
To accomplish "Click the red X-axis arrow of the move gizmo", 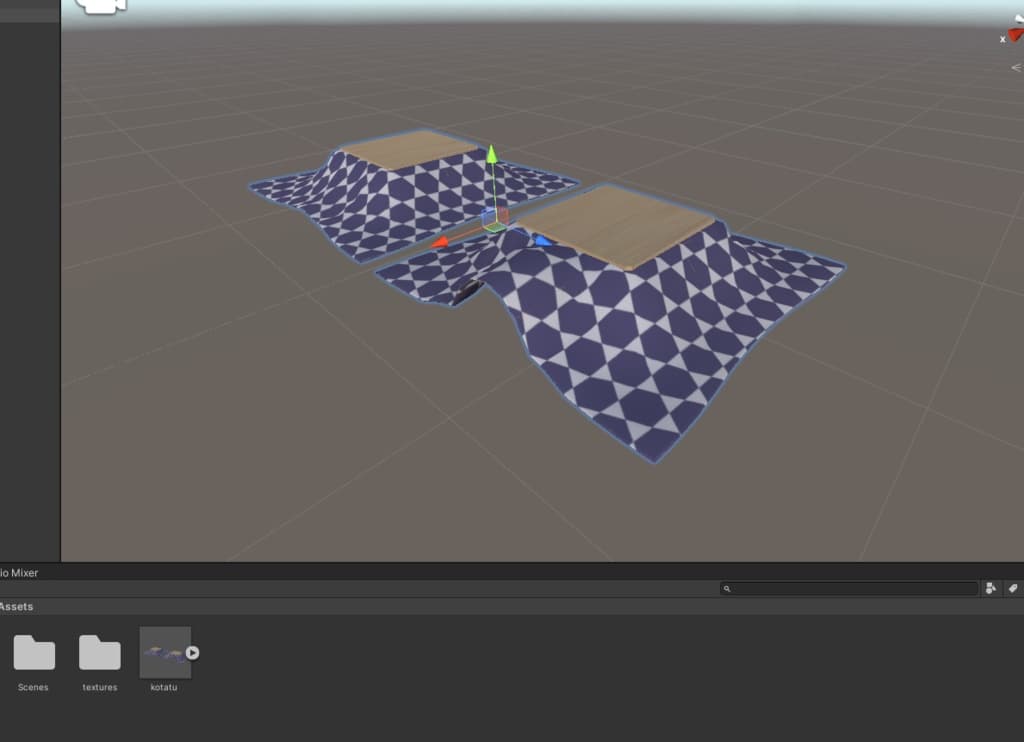I will pos(440,243).
